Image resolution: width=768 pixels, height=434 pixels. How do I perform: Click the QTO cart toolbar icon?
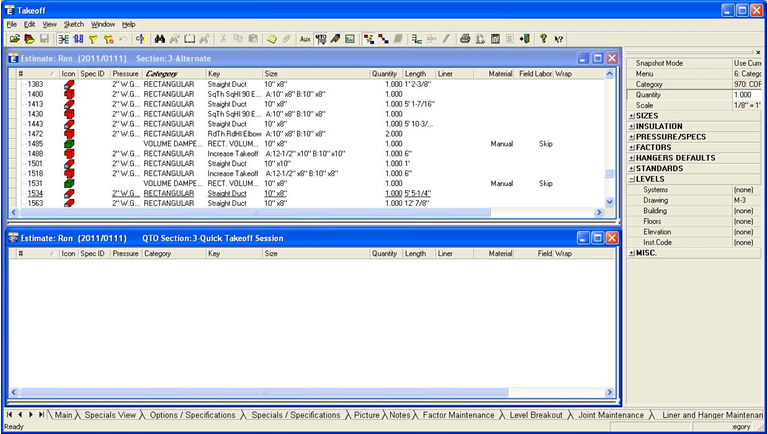320,39
